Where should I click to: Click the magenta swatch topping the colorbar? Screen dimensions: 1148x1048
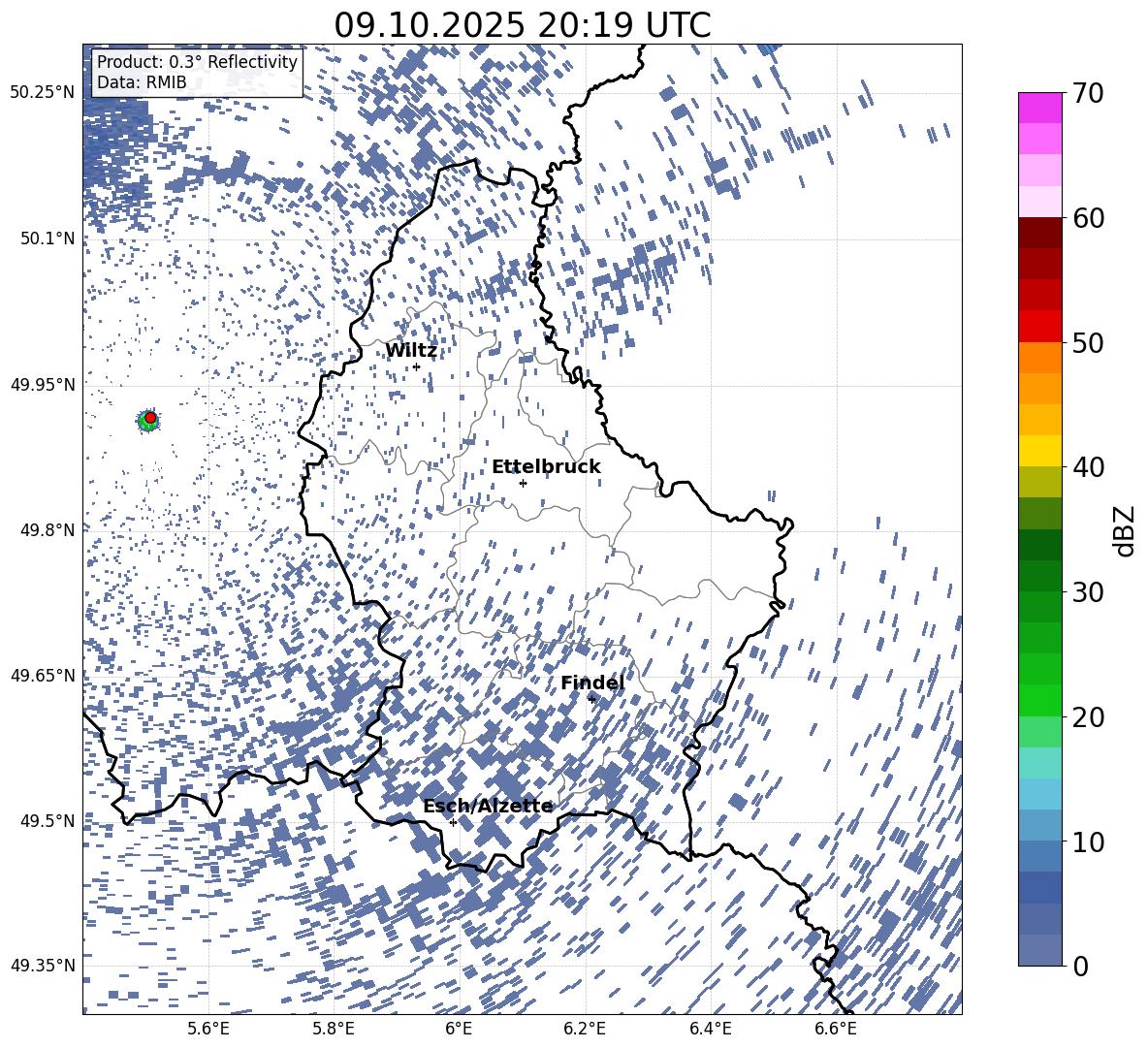(1039, 109)
